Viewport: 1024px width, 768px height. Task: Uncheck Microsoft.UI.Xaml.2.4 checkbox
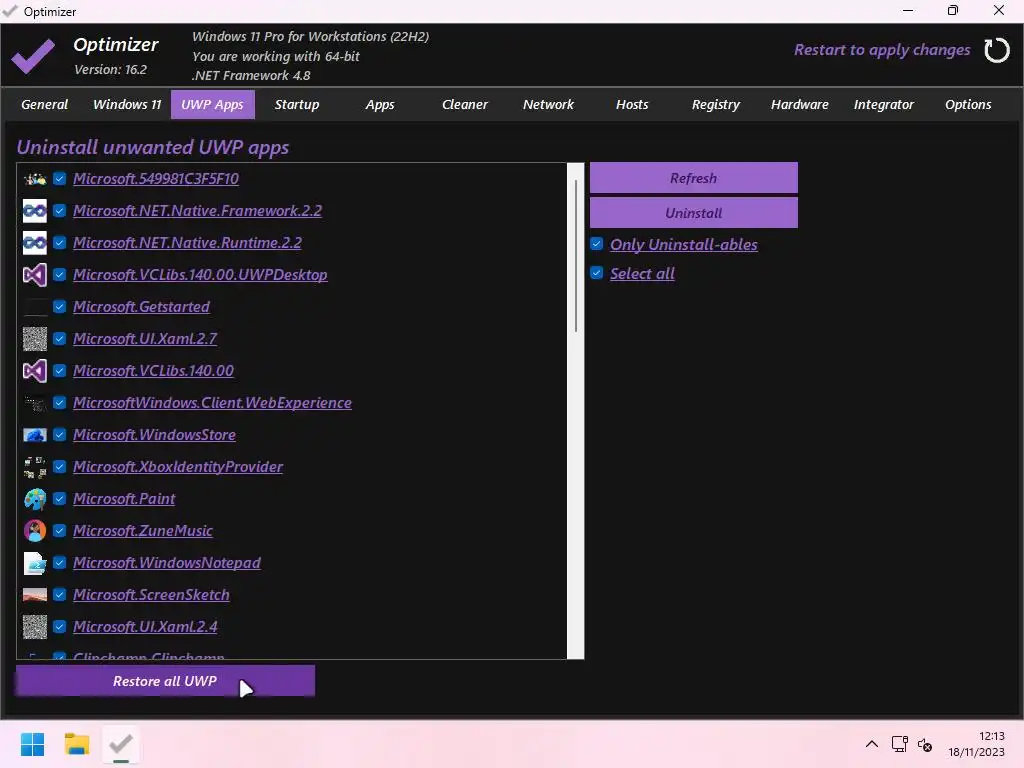(x=59, y=626)
